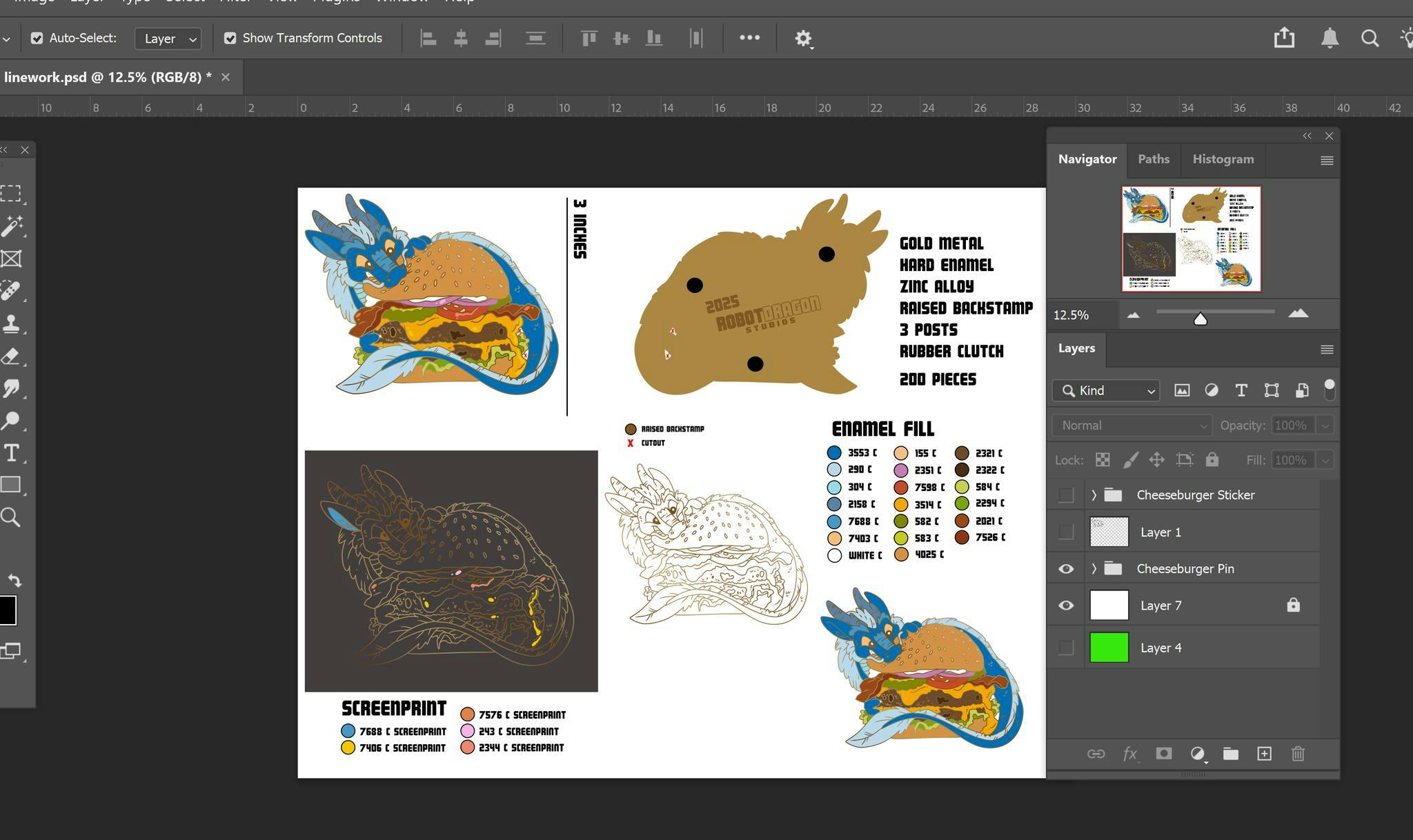This screenshot has width=1413, height=840.
Task: Open the Kind filter dropdown
Action: (x=1106, y=391)
